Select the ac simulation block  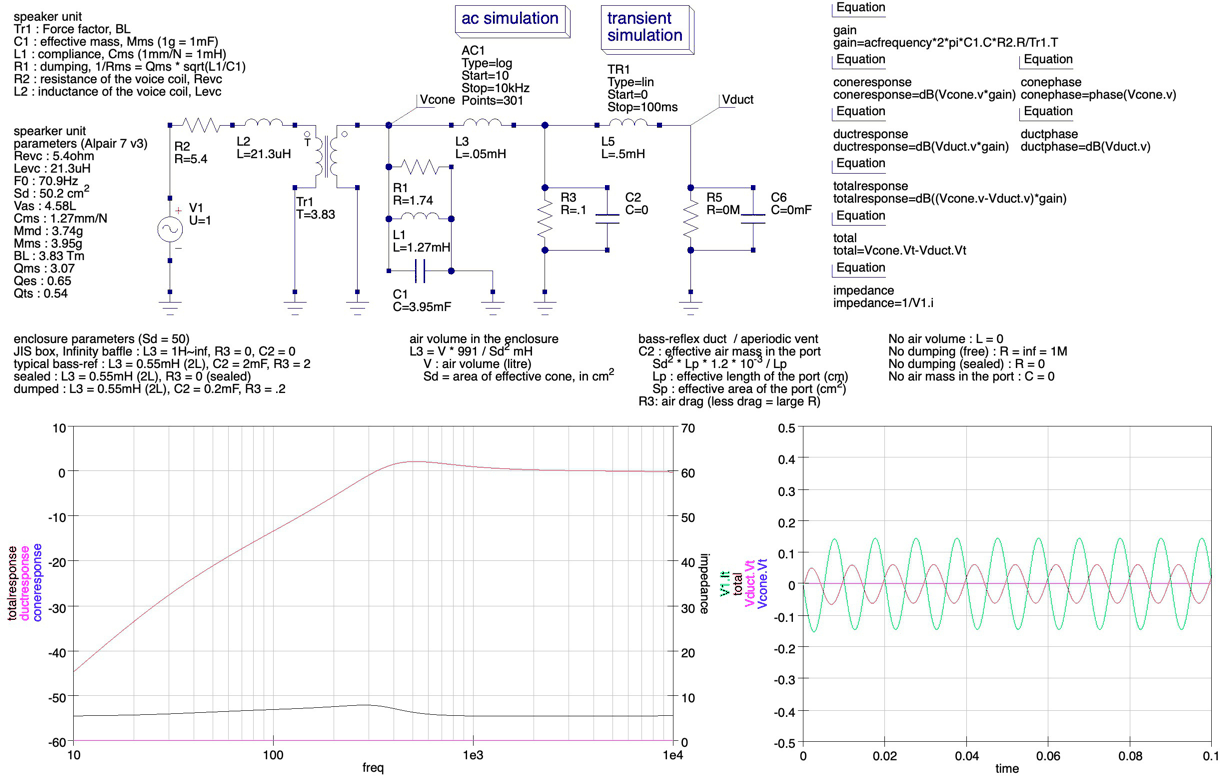(511, 20)
